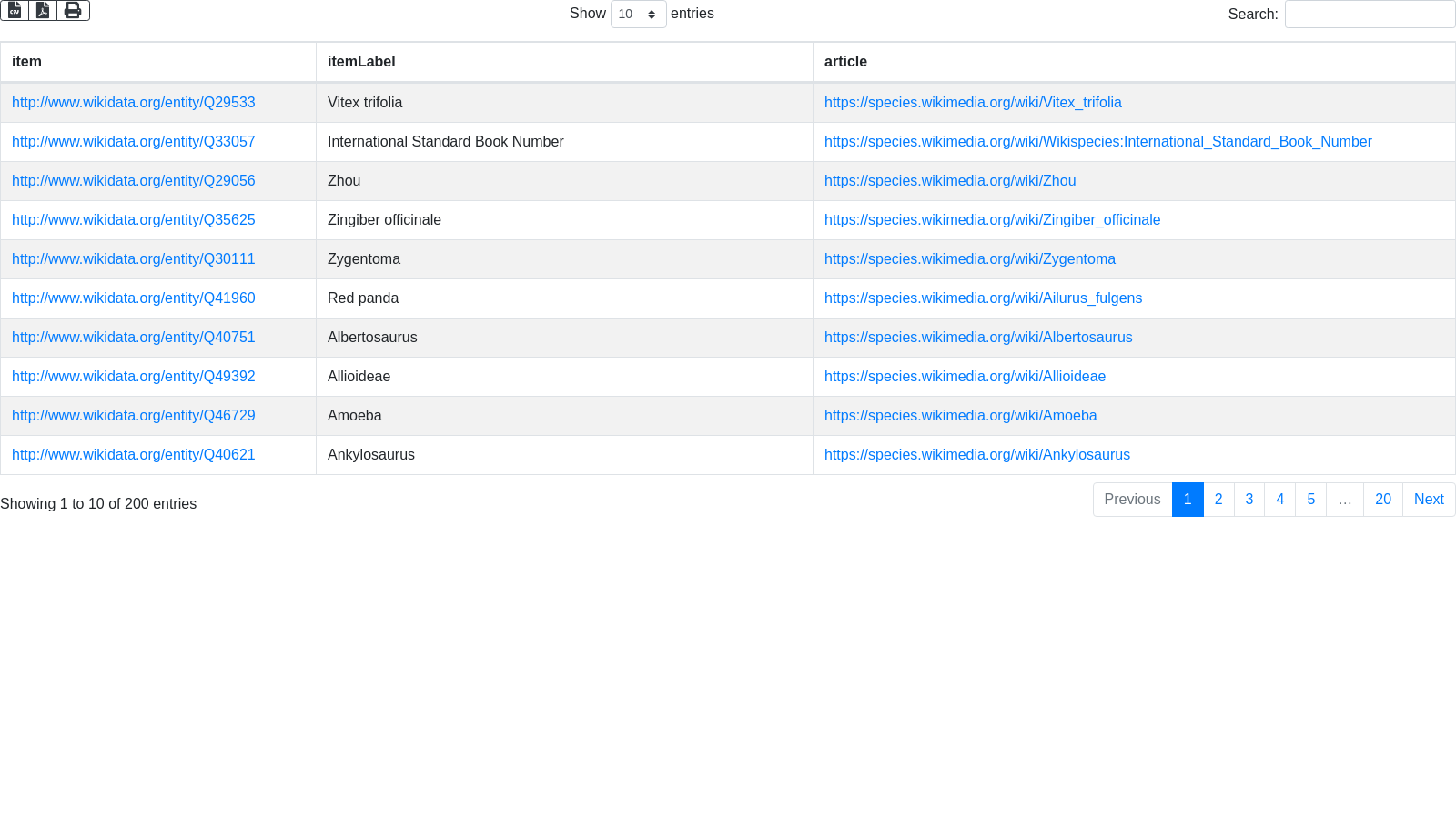The image size is (1456, 819).
Task: Open the Zingiber_officinale species article link
Action: [x=992, y=220]
